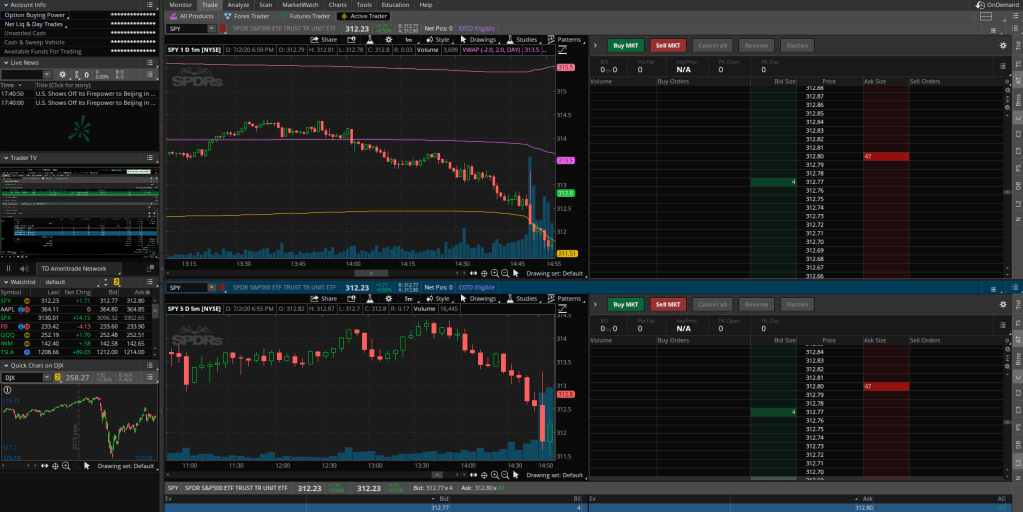Zoom in on the upper chart
Screen dimensions: 1023x512
click(x=496, y=273)
